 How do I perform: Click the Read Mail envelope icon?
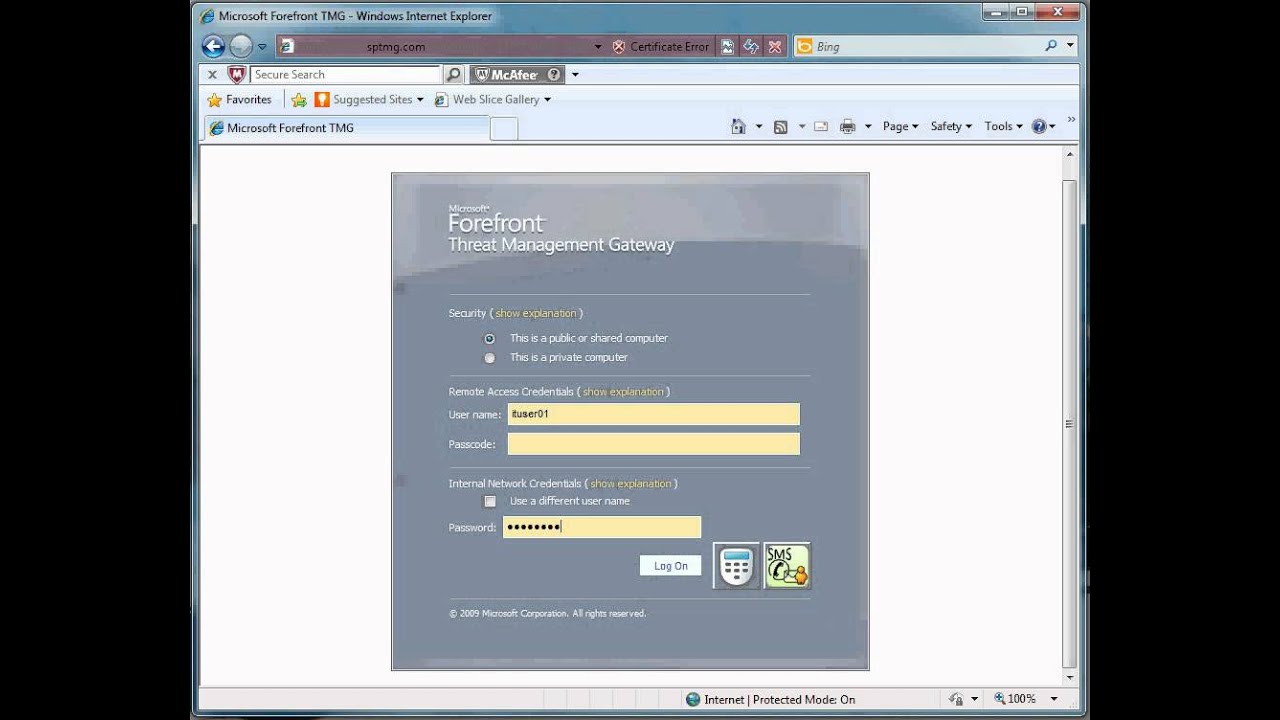(821, 126)
